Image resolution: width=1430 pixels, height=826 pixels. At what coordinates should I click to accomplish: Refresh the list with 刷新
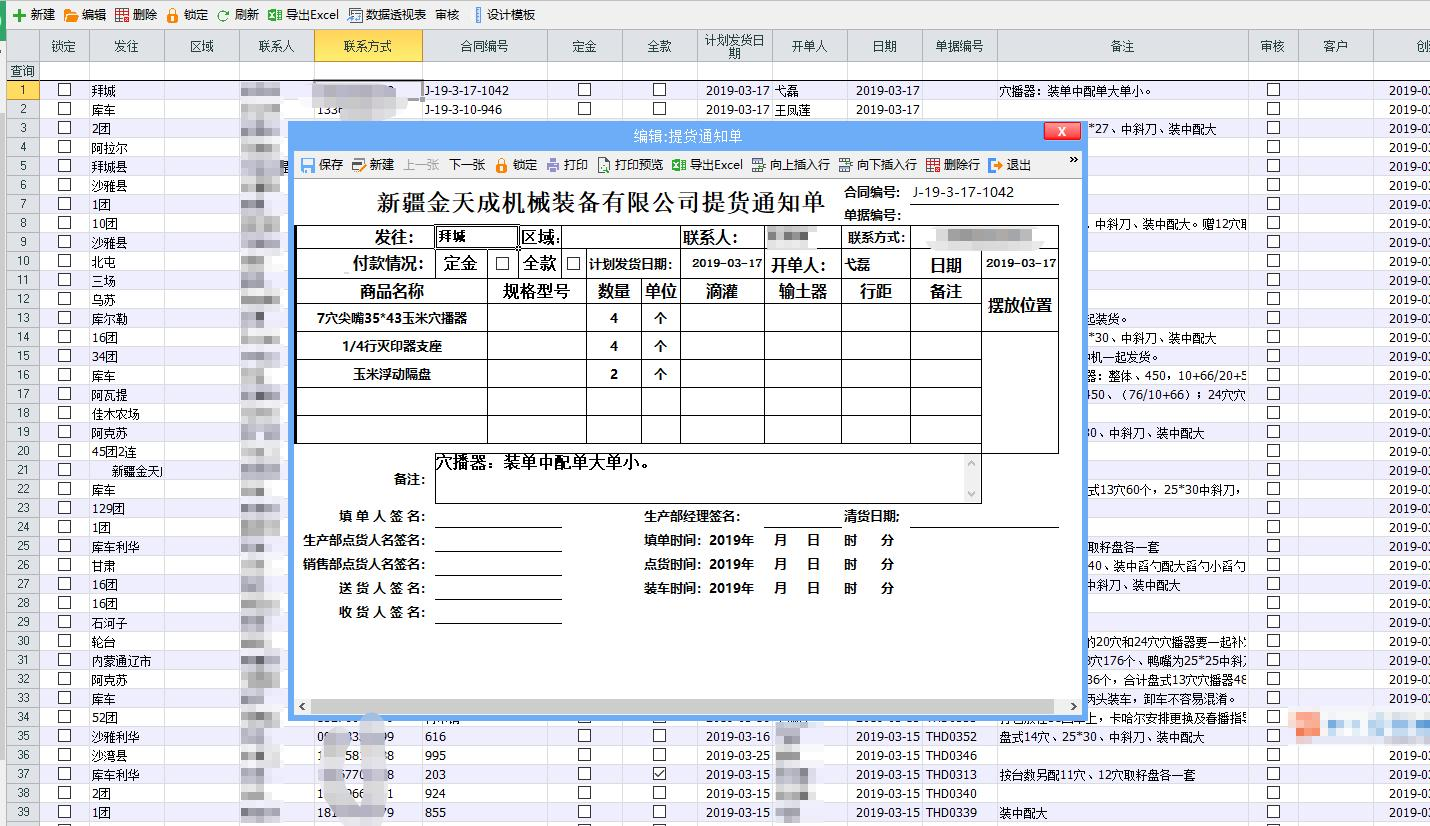point(238,15)
